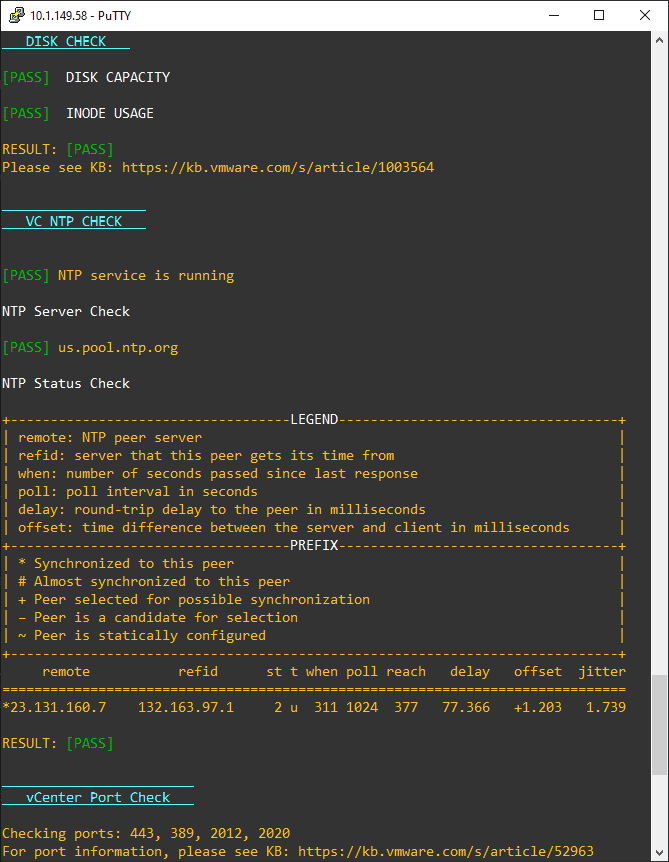Click the PREFIX table heading
This screenshot has height=862, width=669.
click(313, 545)
